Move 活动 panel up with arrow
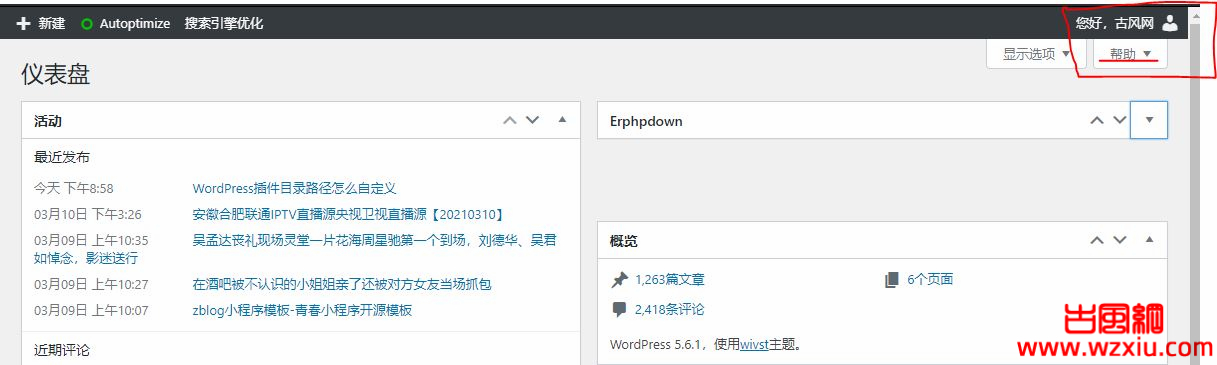 coord(510,120)
